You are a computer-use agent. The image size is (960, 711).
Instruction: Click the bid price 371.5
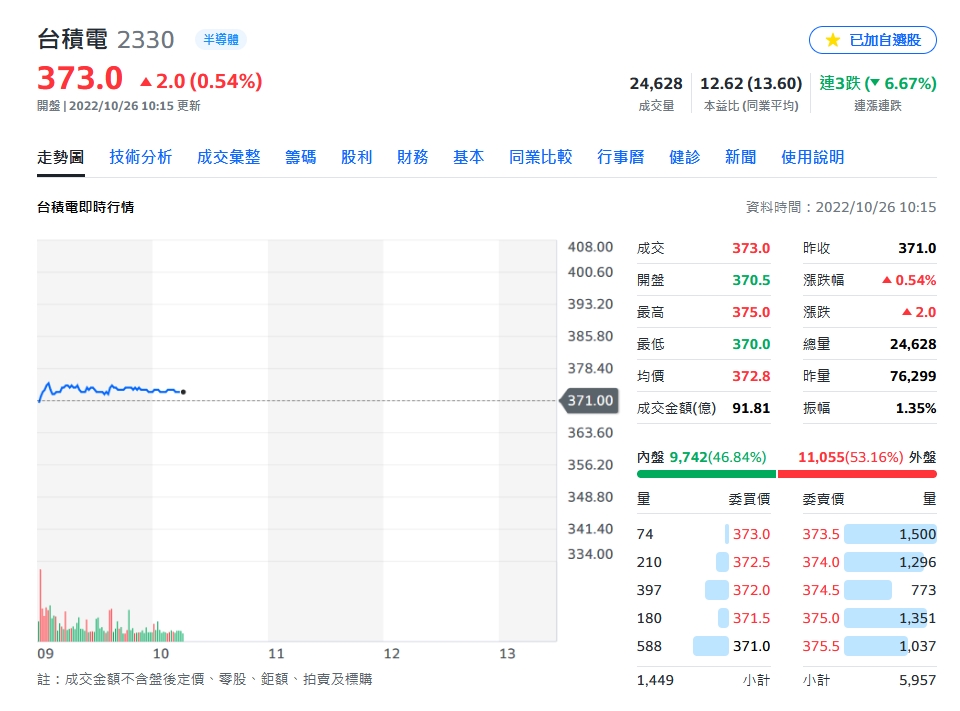[751, 619]
